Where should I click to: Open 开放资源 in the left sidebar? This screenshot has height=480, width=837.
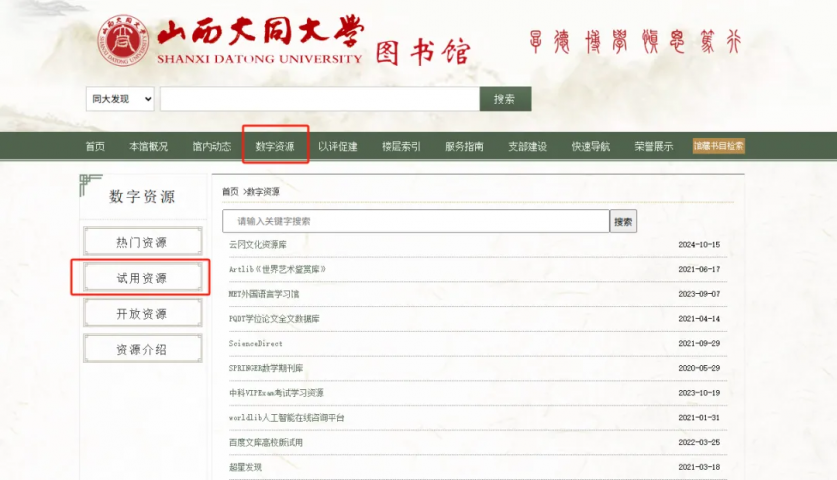tap(141, 314)
